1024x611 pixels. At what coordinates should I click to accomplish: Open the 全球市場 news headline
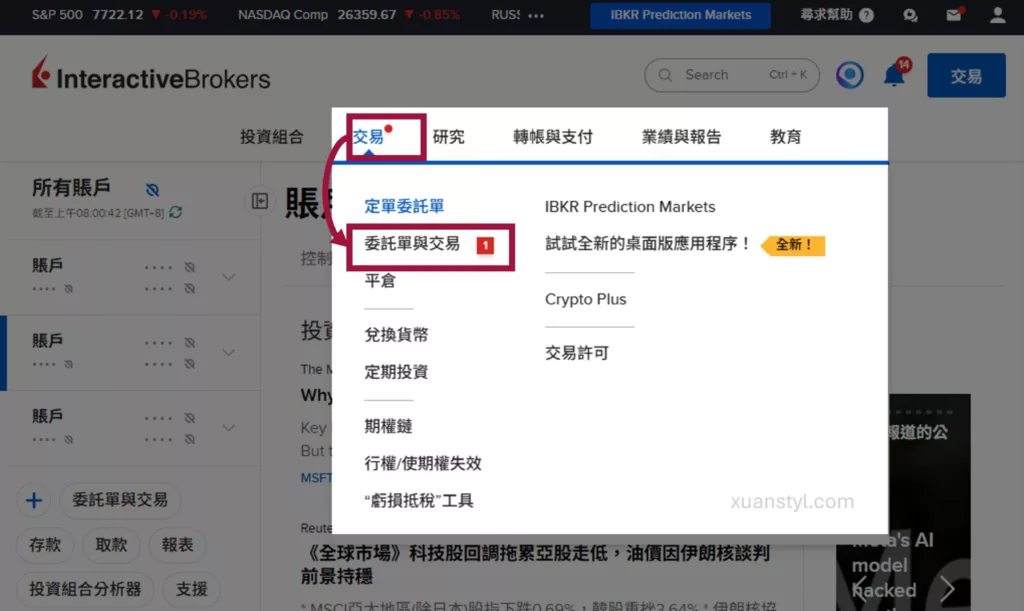pyautogui.click(x=535, y=565)
